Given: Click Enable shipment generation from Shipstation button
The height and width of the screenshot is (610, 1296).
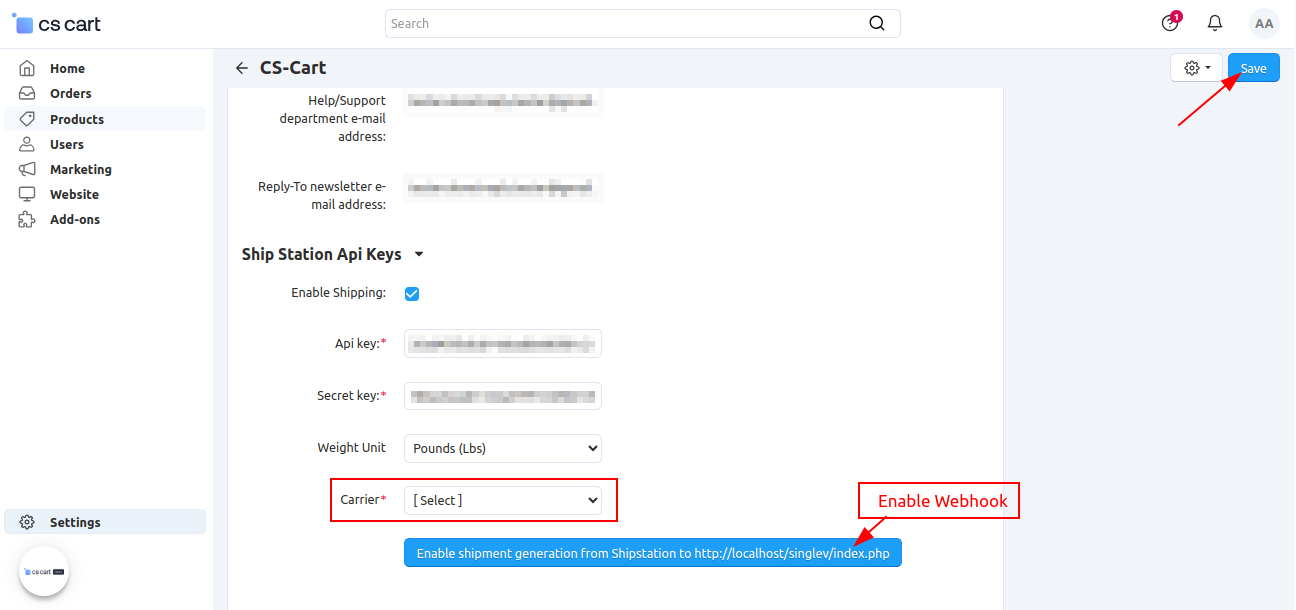Looking at the screenshot, I should (653, 553).
